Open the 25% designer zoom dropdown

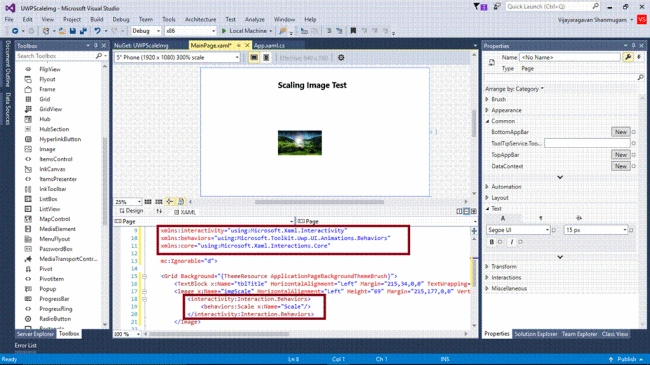(x=128, y=202)
